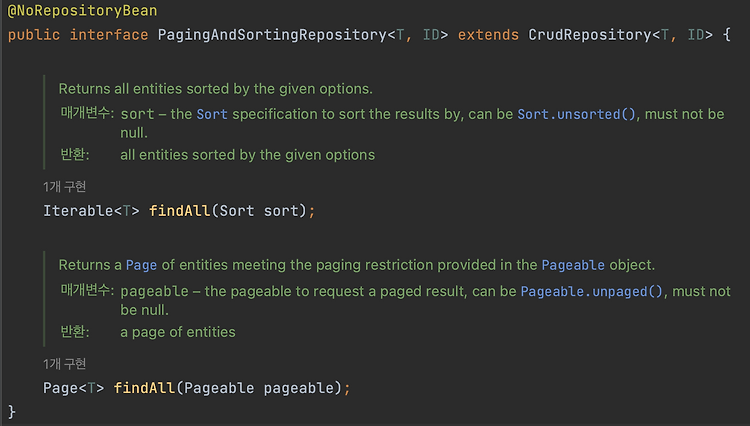Click the 'interface' keyword
This screenshot has width=750, height=426.
pos(109,35)
